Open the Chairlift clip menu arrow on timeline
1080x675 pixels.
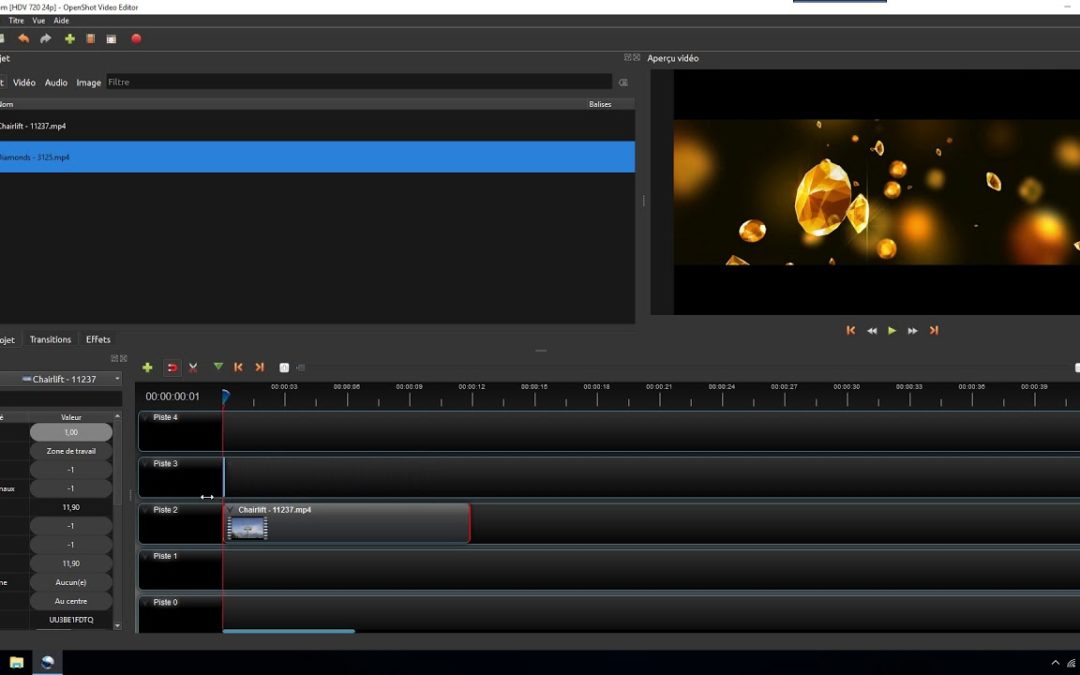coord(230,510)
